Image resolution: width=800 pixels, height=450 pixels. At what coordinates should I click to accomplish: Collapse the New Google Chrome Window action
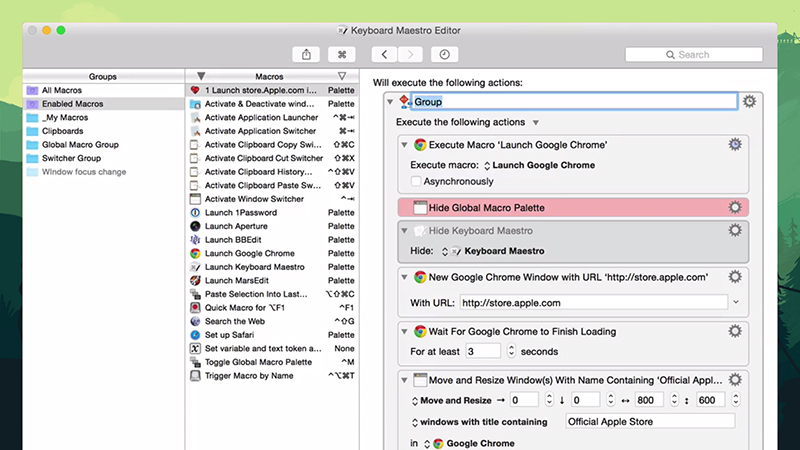(x=405, y=277)
